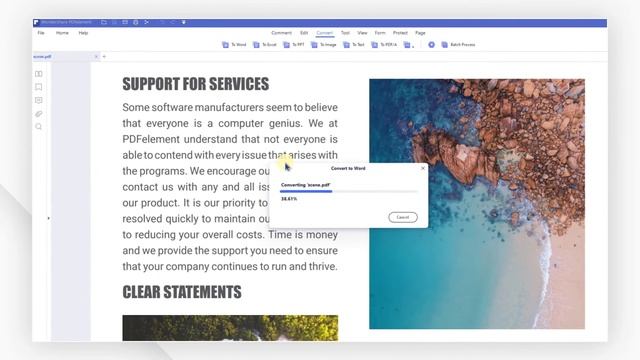
Task: Open the more conversion formats dropdown
Action: (409, 45)
